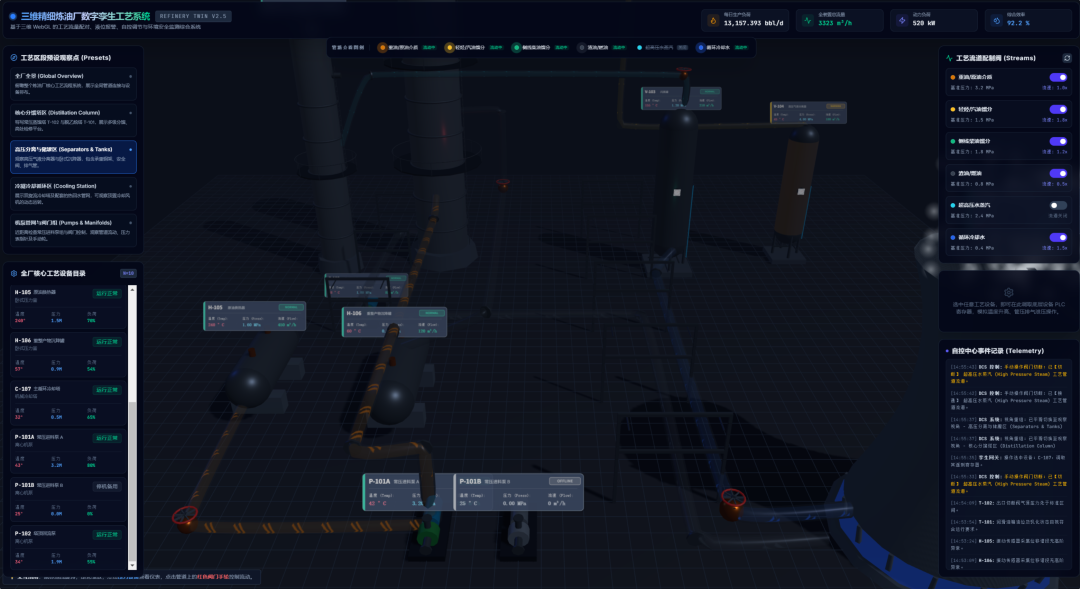The image size is (1080, 589).
Task: Click the green P-101A pump model
Action: tap(428, 532)
